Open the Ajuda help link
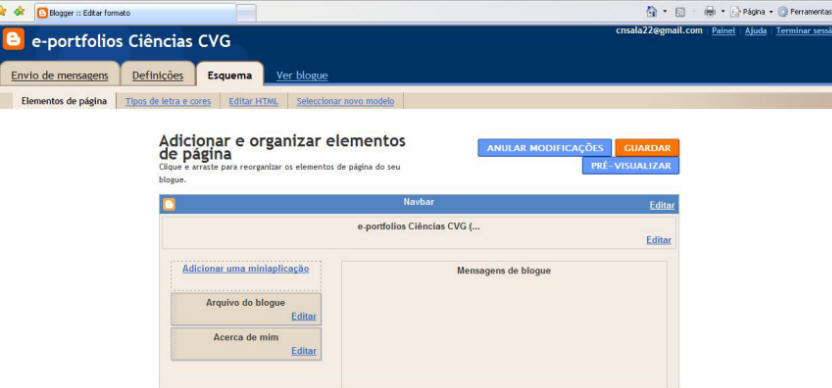Screen dimensions: 832x388 (756, 31)
